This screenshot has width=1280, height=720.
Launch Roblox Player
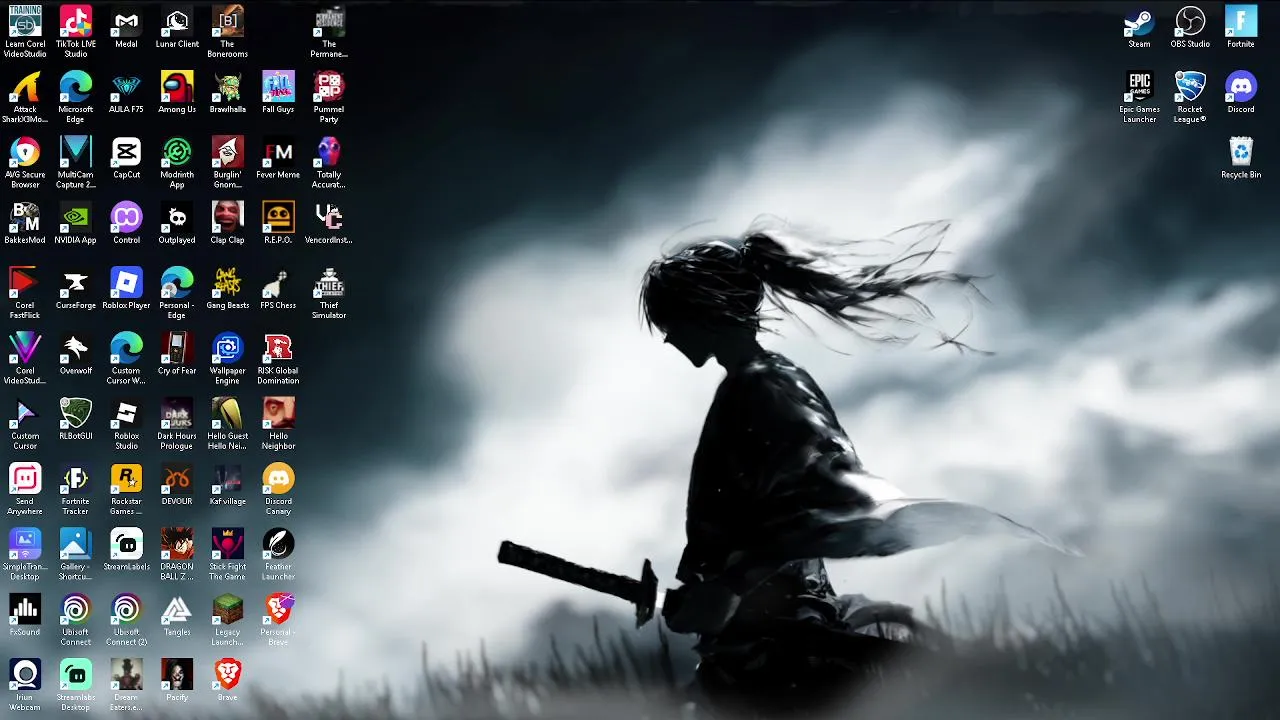[126, 289]
